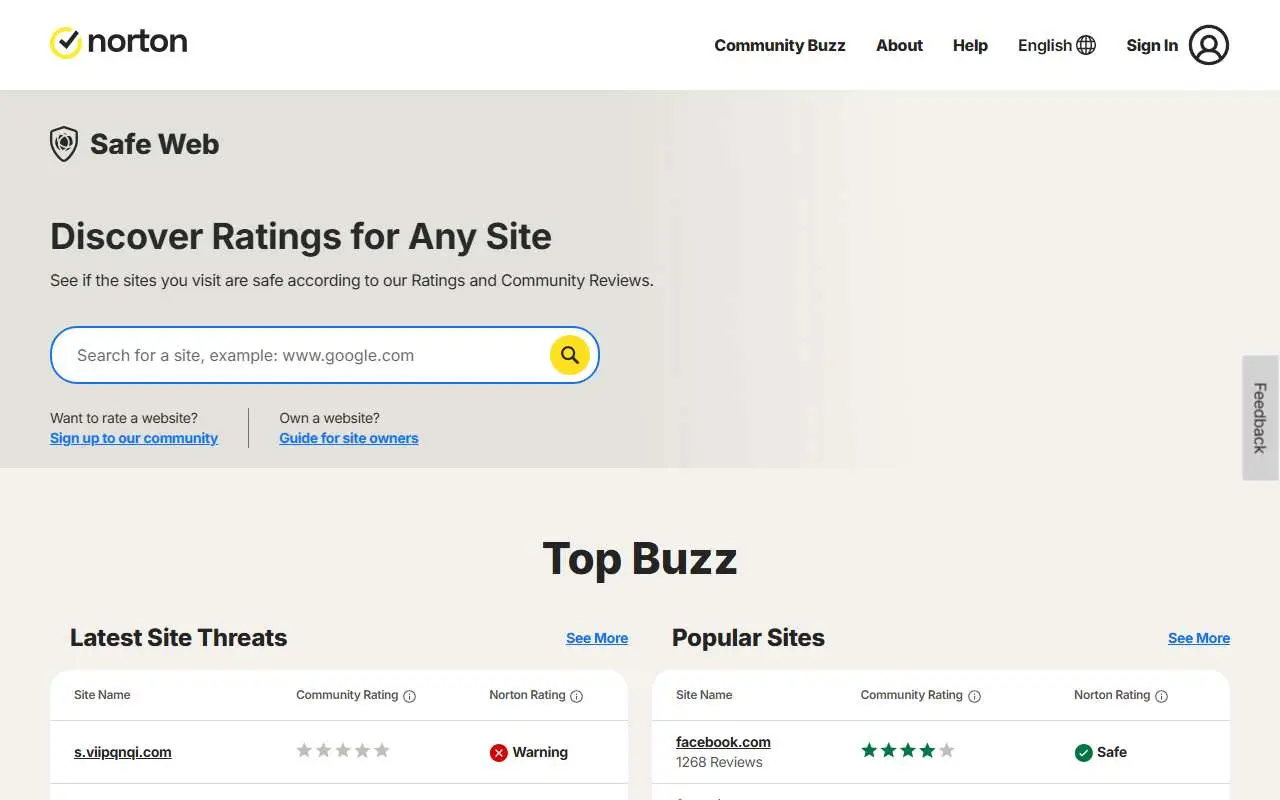Click the globe language icon
The image size is (1280, 800).
click(1086, 45)
